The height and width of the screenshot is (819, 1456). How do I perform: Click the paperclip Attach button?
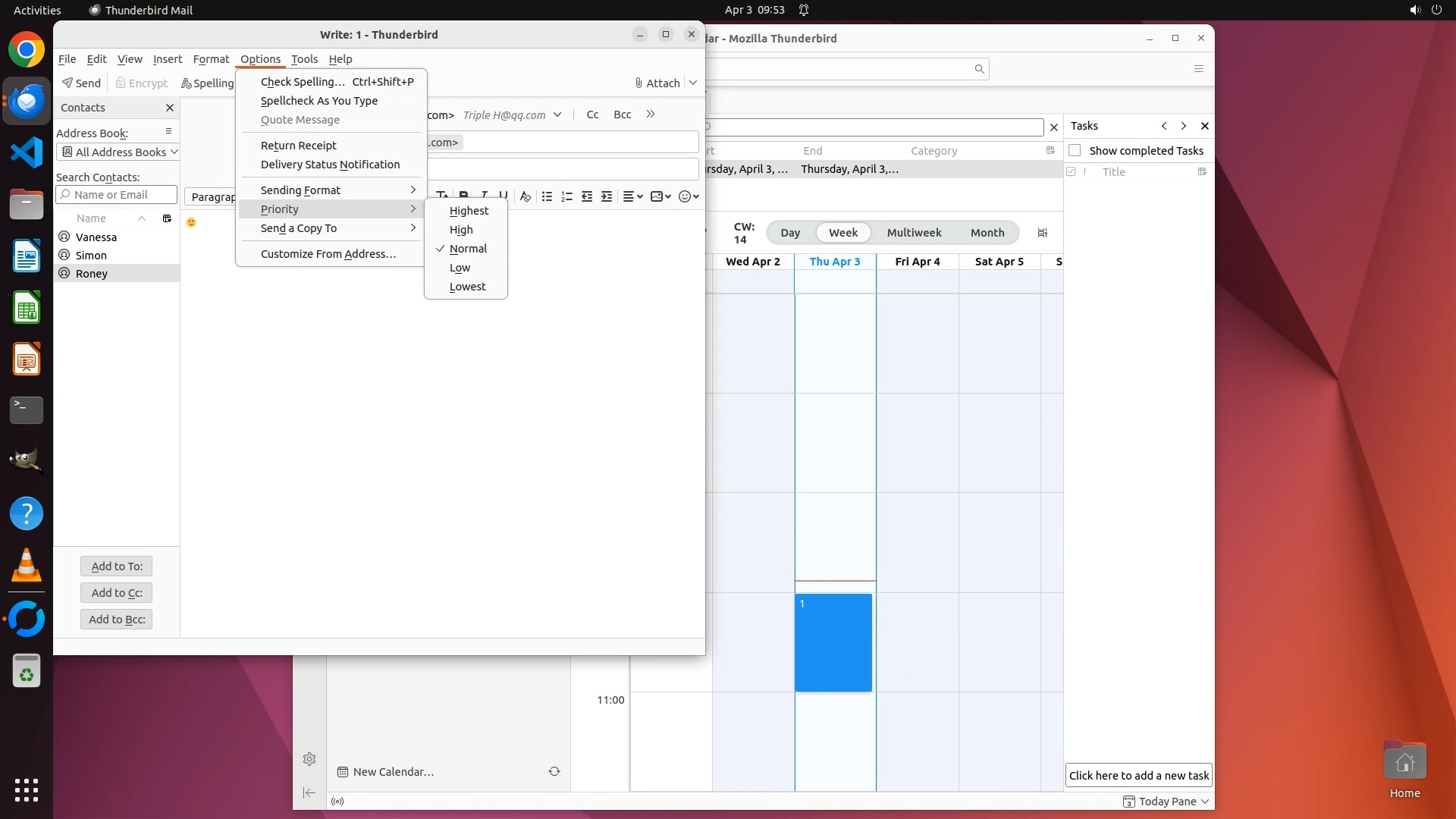click(x=657, y=83)
